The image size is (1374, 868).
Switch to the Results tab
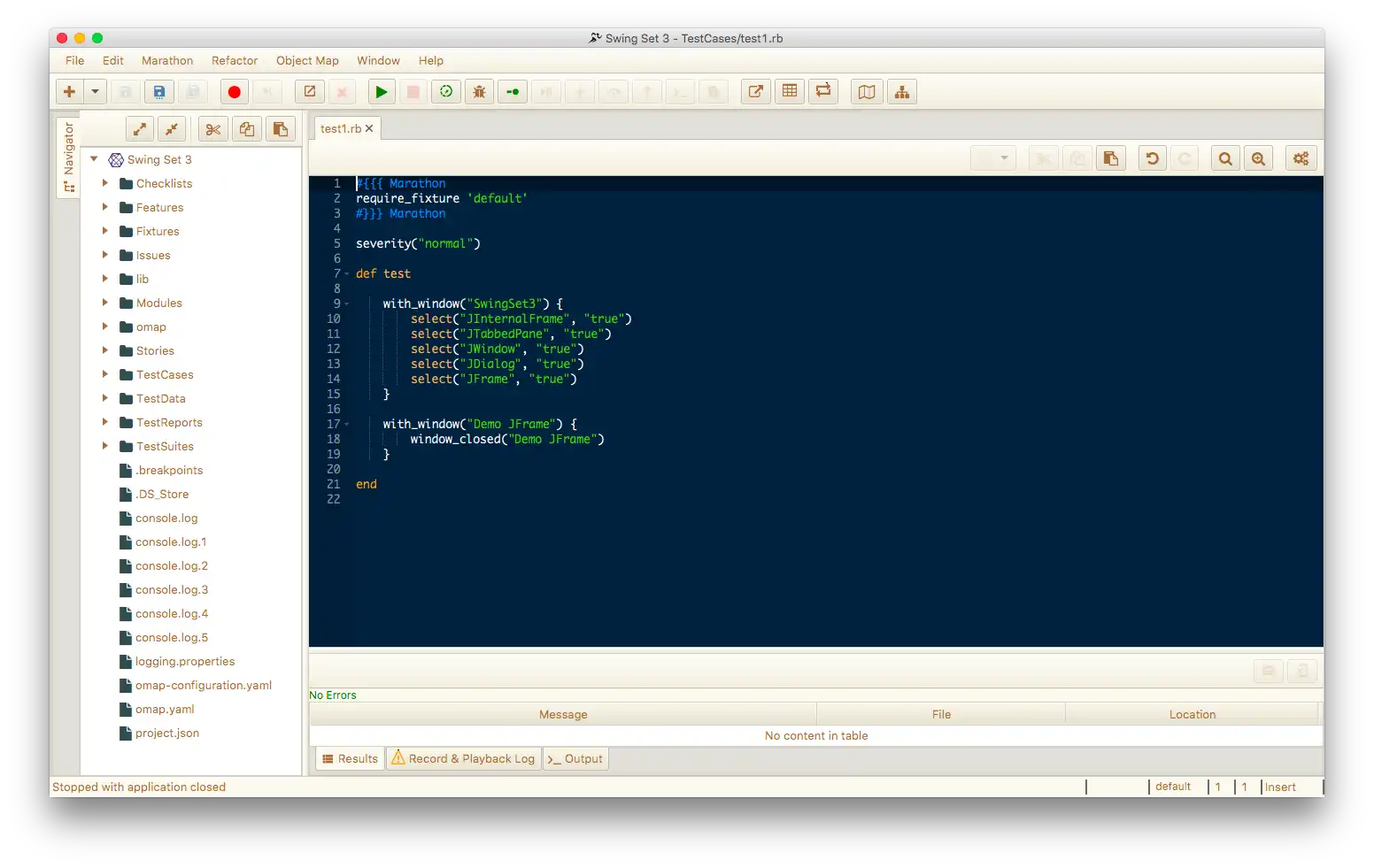tap(351, 759)
